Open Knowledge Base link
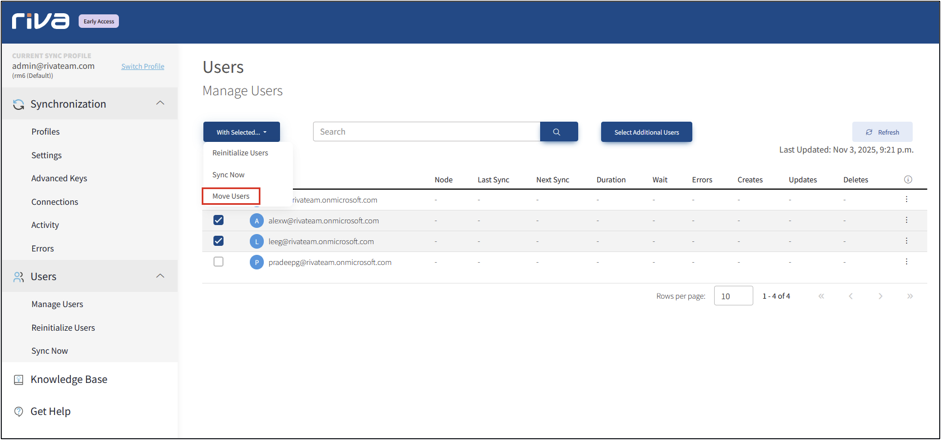Image resolution: width=941 pixels, height=440 pixels. [69, 380]
